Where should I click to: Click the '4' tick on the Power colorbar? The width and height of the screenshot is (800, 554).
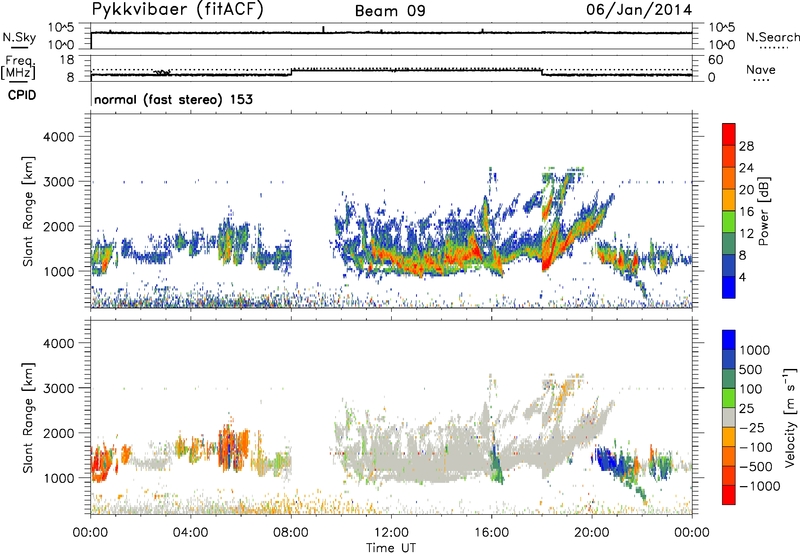pyautogui.click(x=742, y=277)
